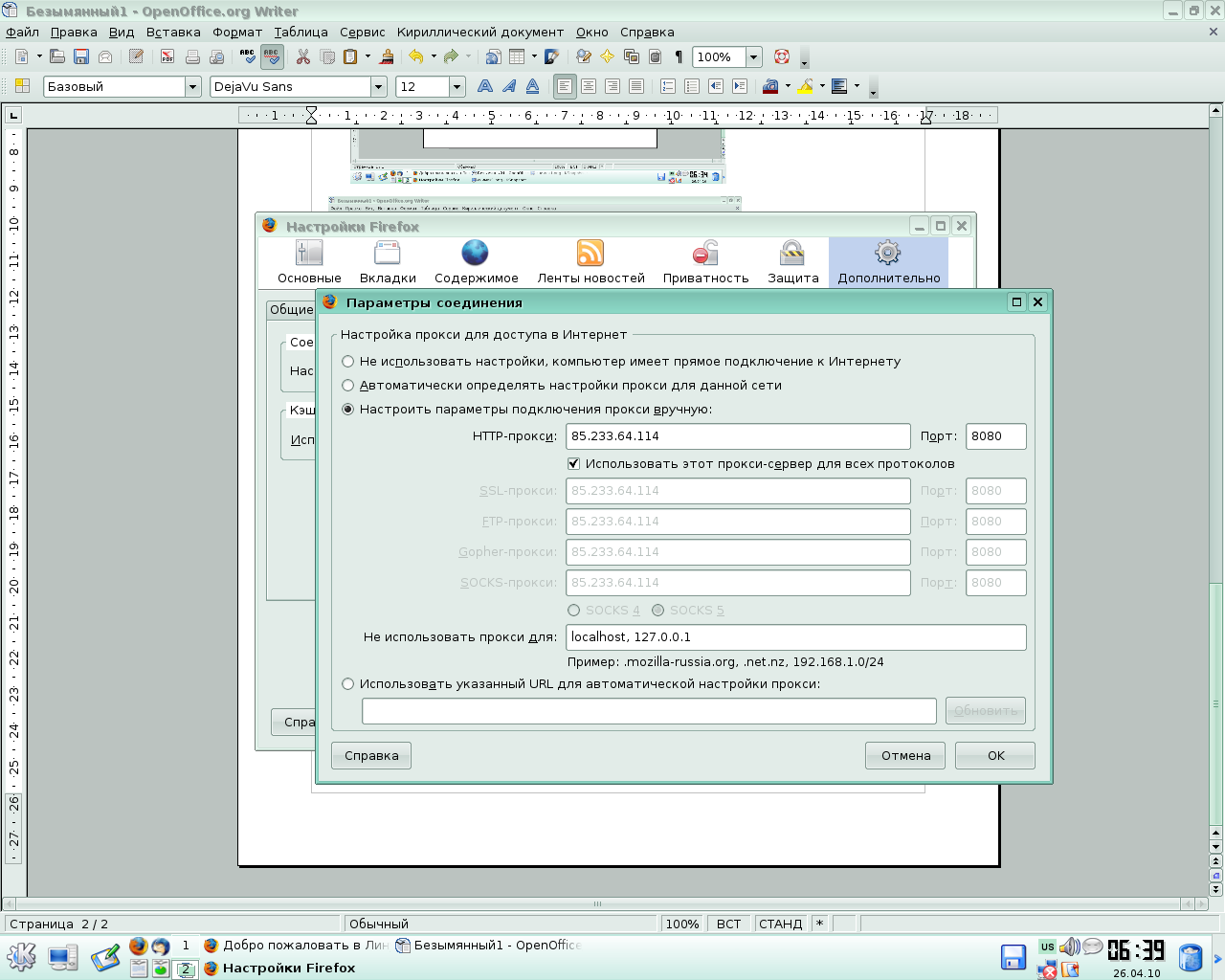Click the Justified alignment icon

tap(636, 87)
